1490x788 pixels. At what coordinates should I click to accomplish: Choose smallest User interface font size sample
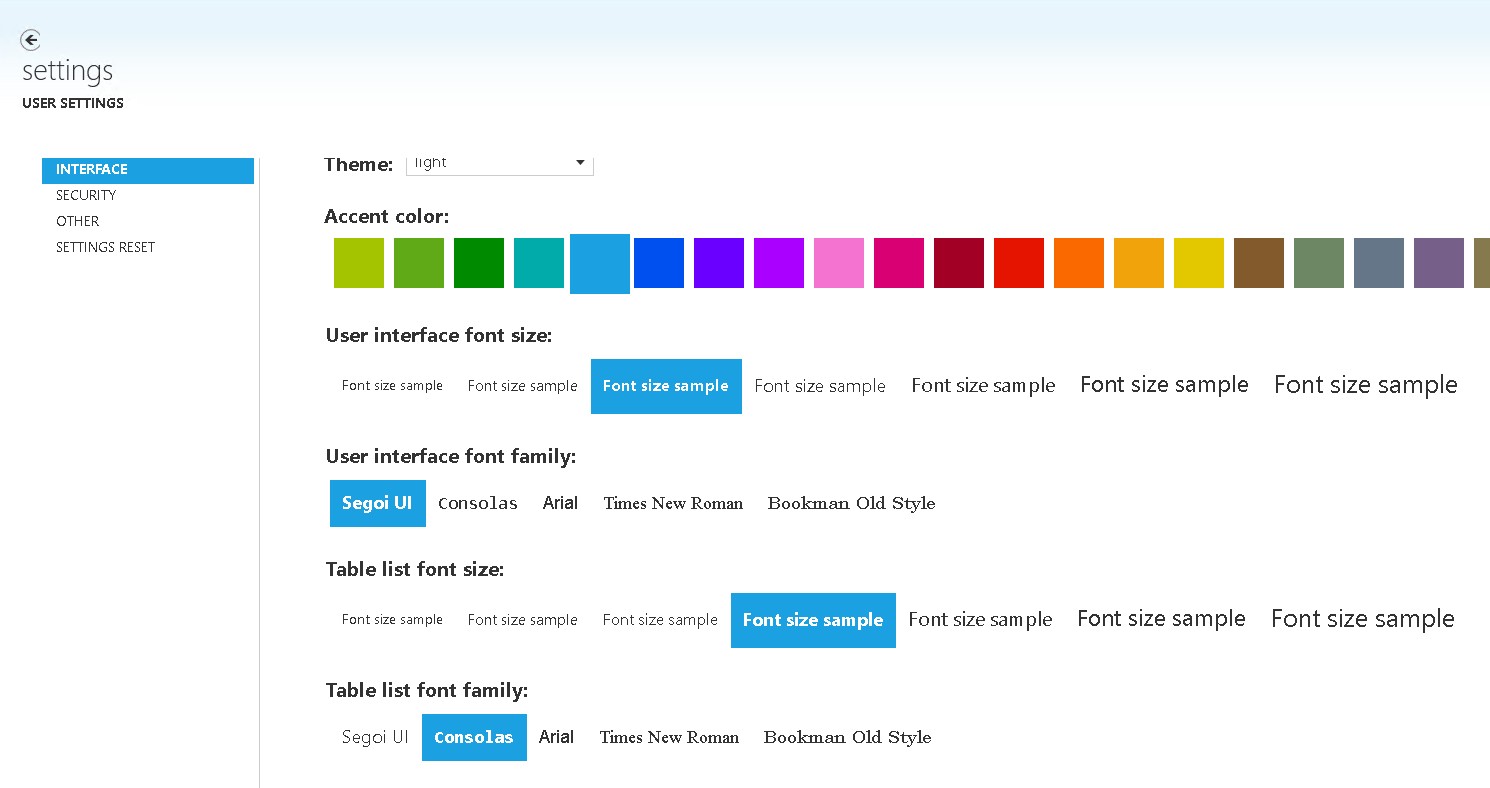(392, 386)
